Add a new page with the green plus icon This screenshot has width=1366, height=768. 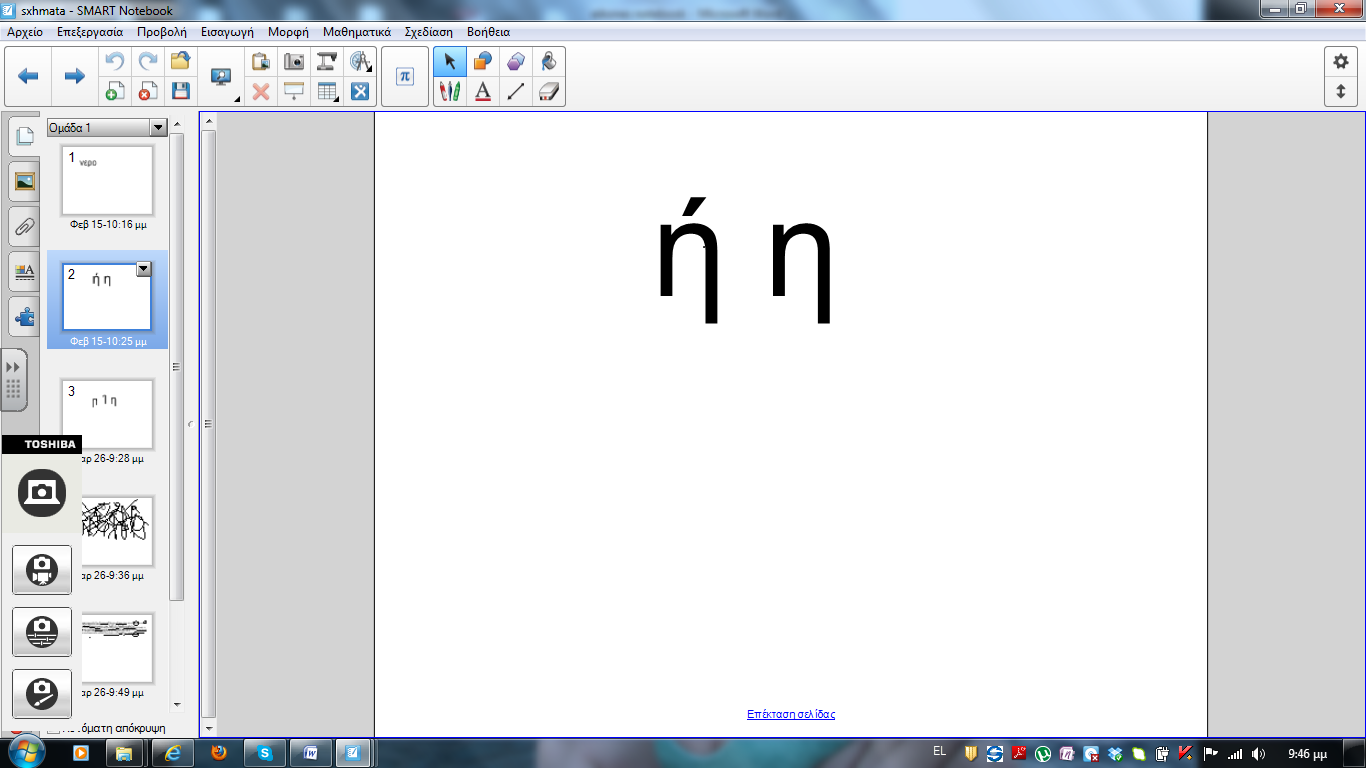114,91
